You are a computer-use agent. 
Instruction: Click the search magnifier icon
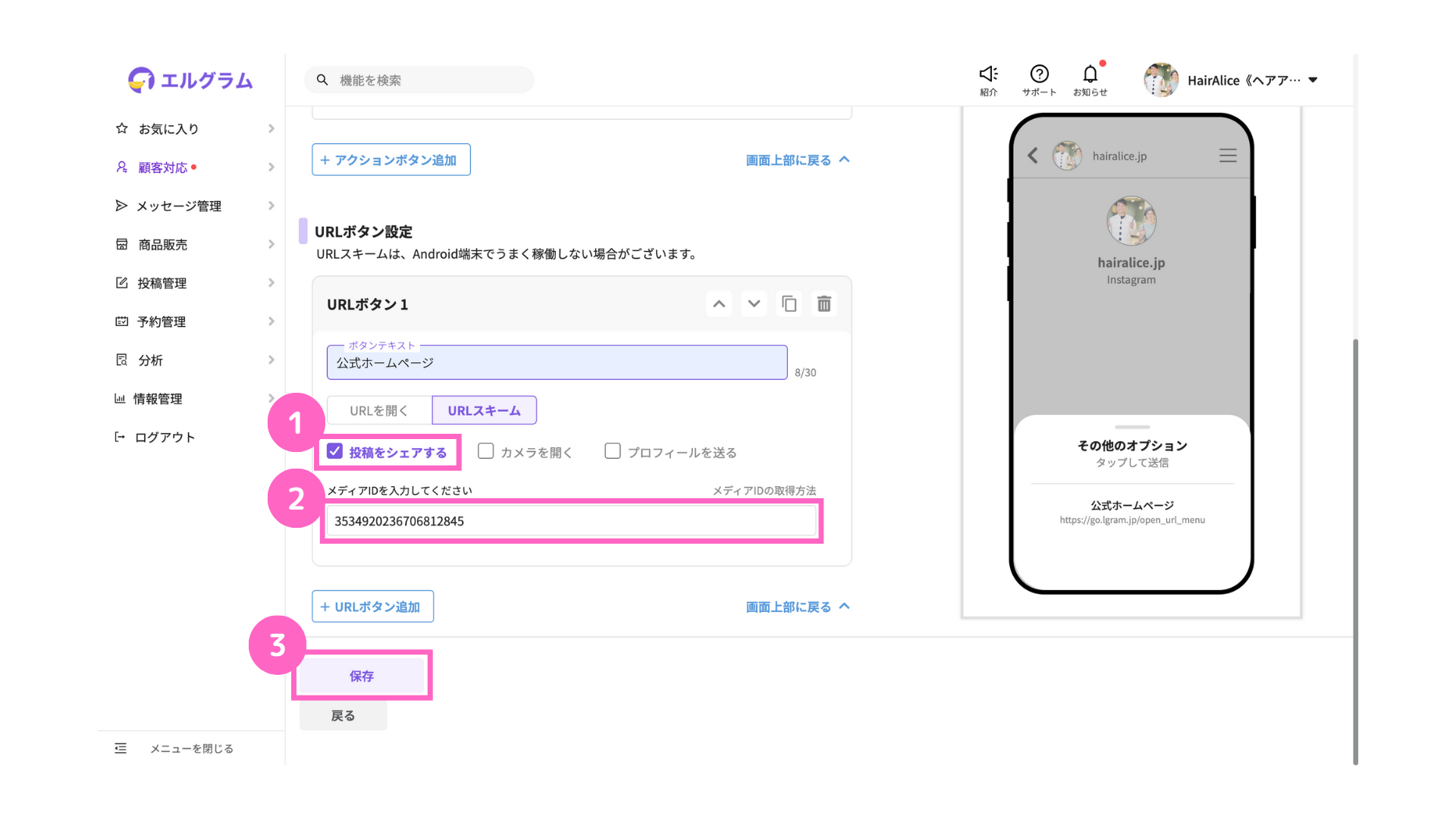point(322,80)
